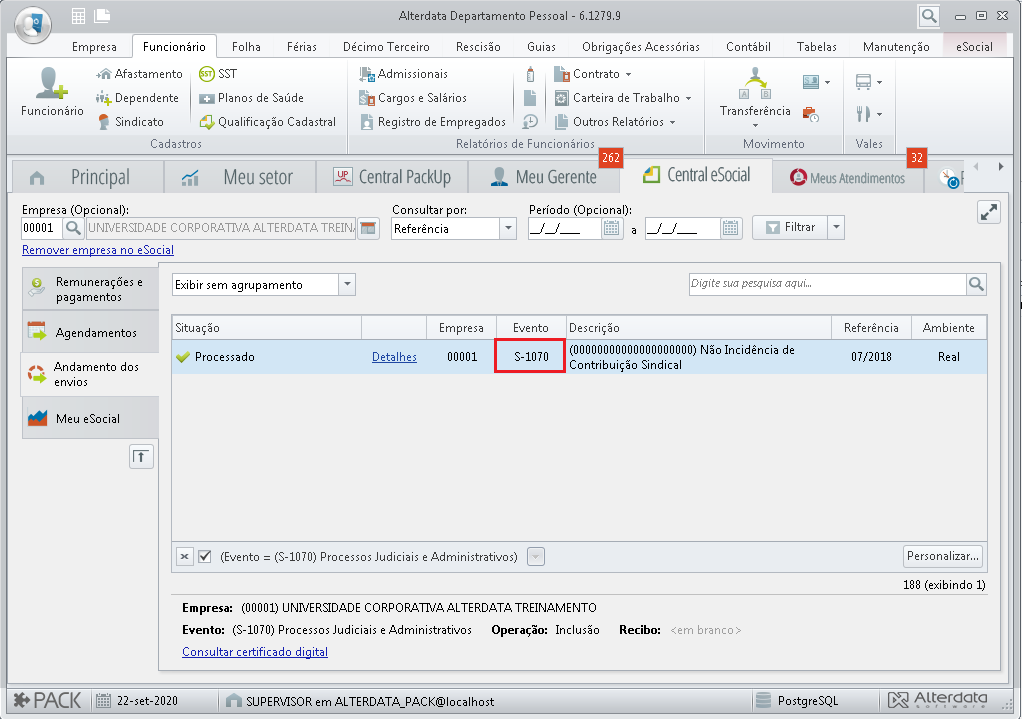Click the briefcase with clock icon in Movimento

point(810,115)
